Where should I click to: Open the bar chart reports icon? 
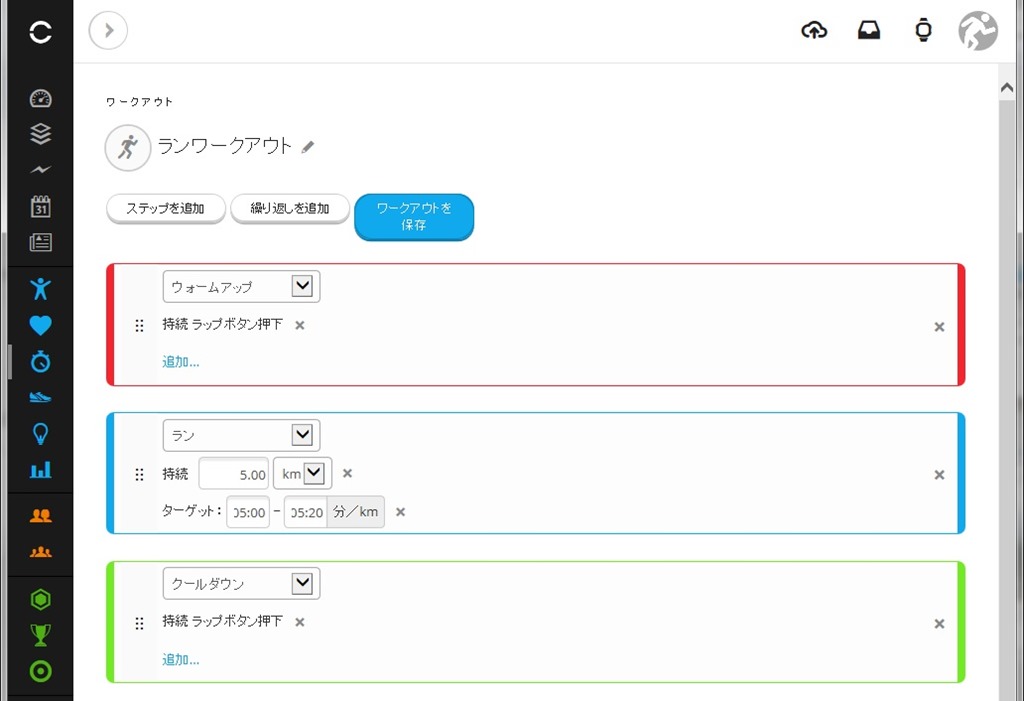[40, 469]
